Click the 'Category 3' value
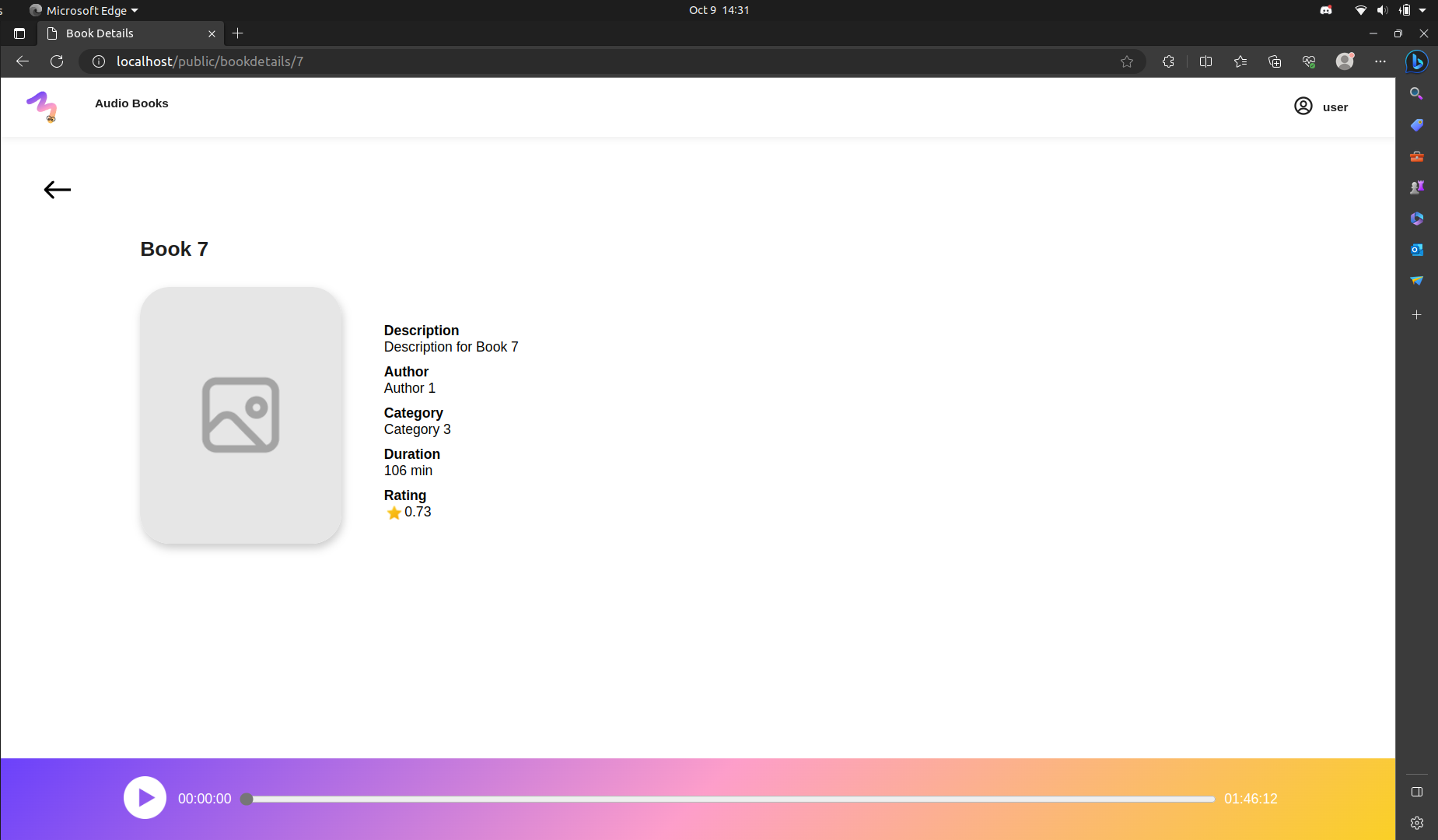The height and width of the screenshot is (840, 1438). click(x=418, y=429)
